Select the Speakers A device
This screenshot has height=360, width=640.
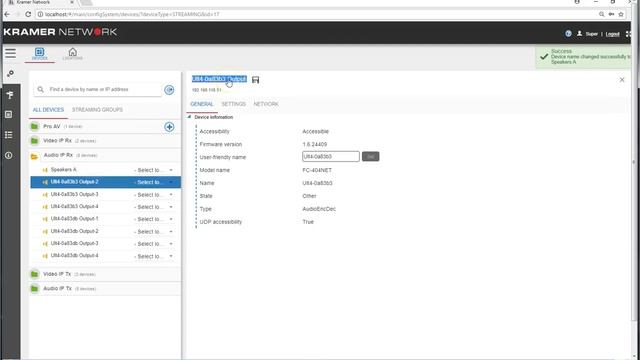[x=64, y=170]
